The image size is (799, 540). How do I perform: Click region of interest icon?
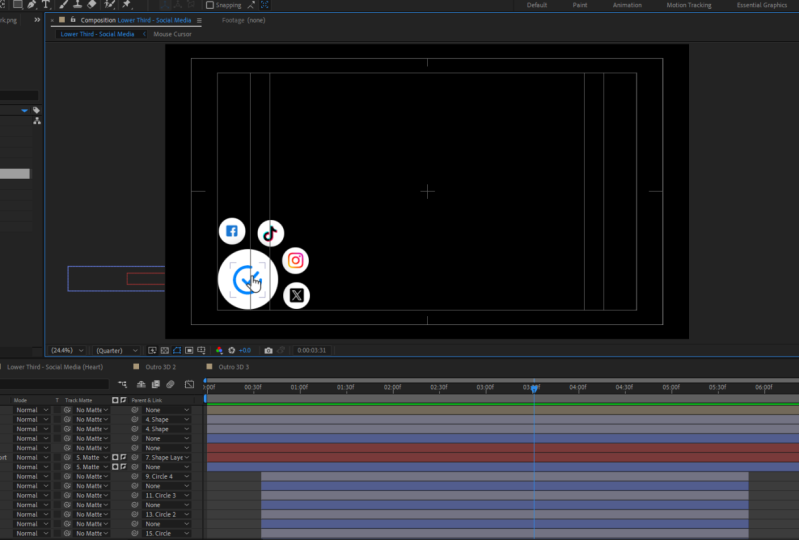click(x=189, y=350)
